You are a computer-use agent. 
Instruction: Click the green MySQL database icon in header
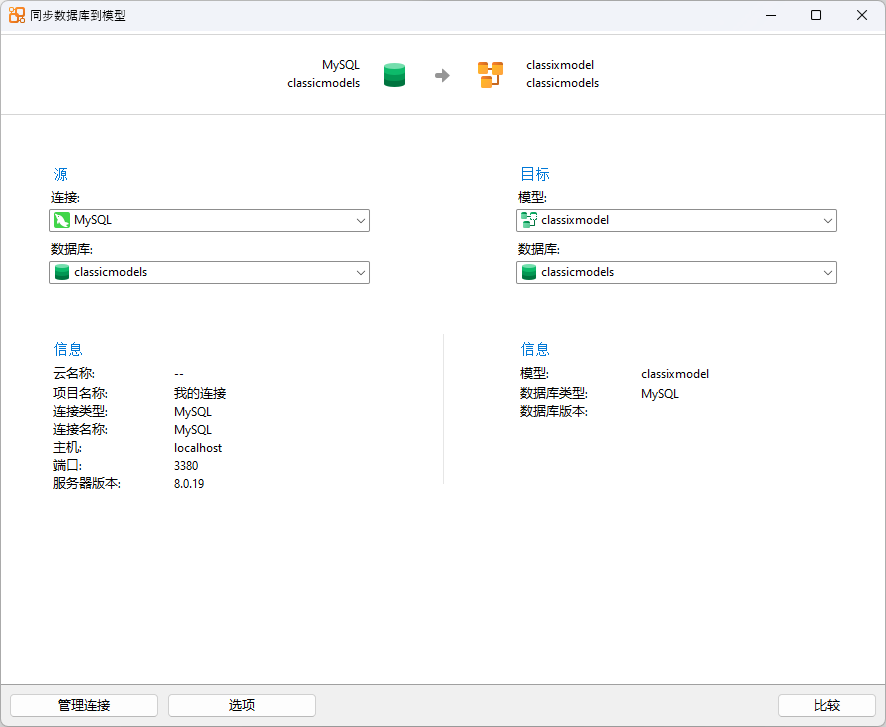(x=394, y=74)
